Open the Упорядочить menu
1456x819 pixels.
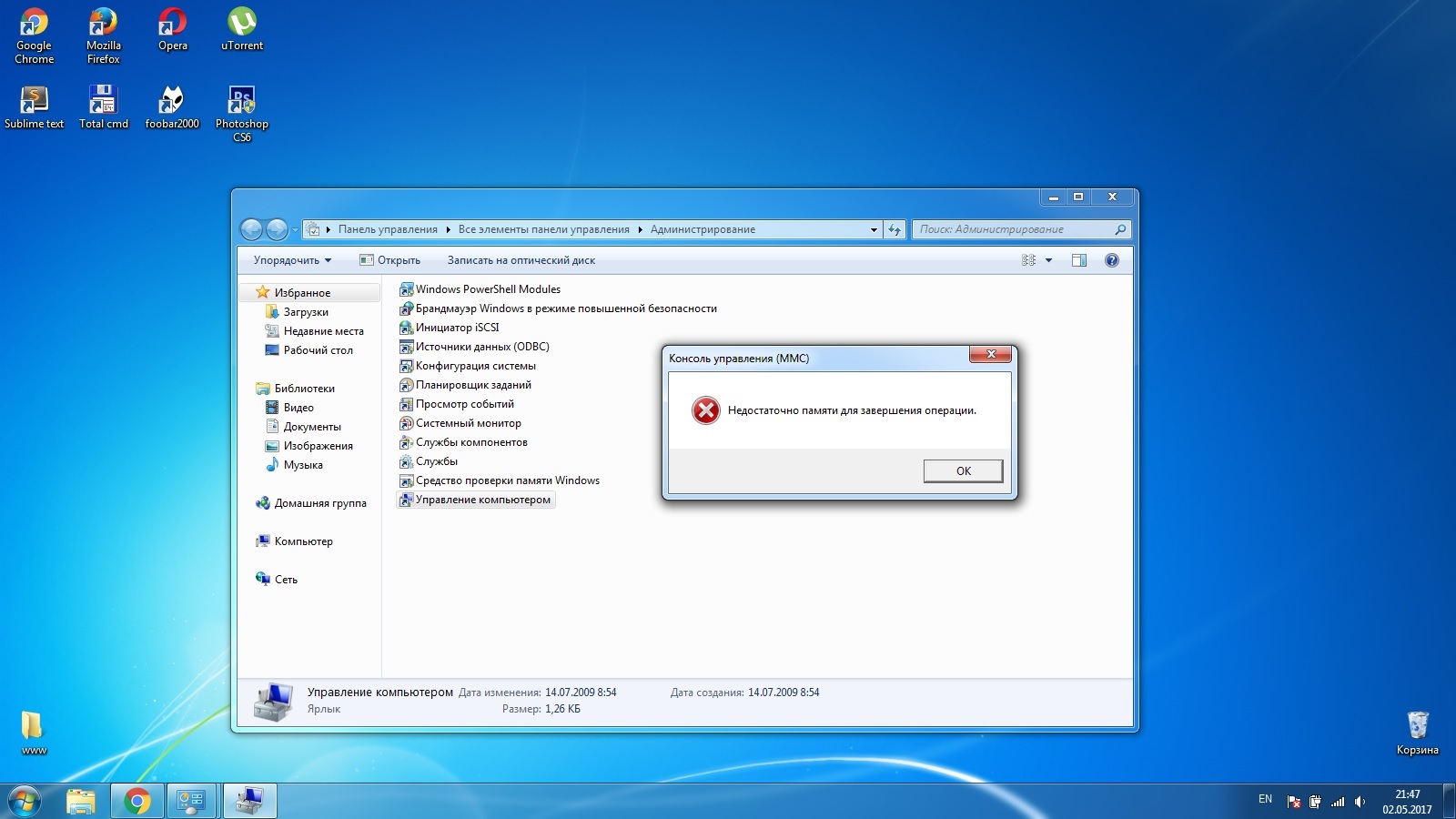point(292,260)
